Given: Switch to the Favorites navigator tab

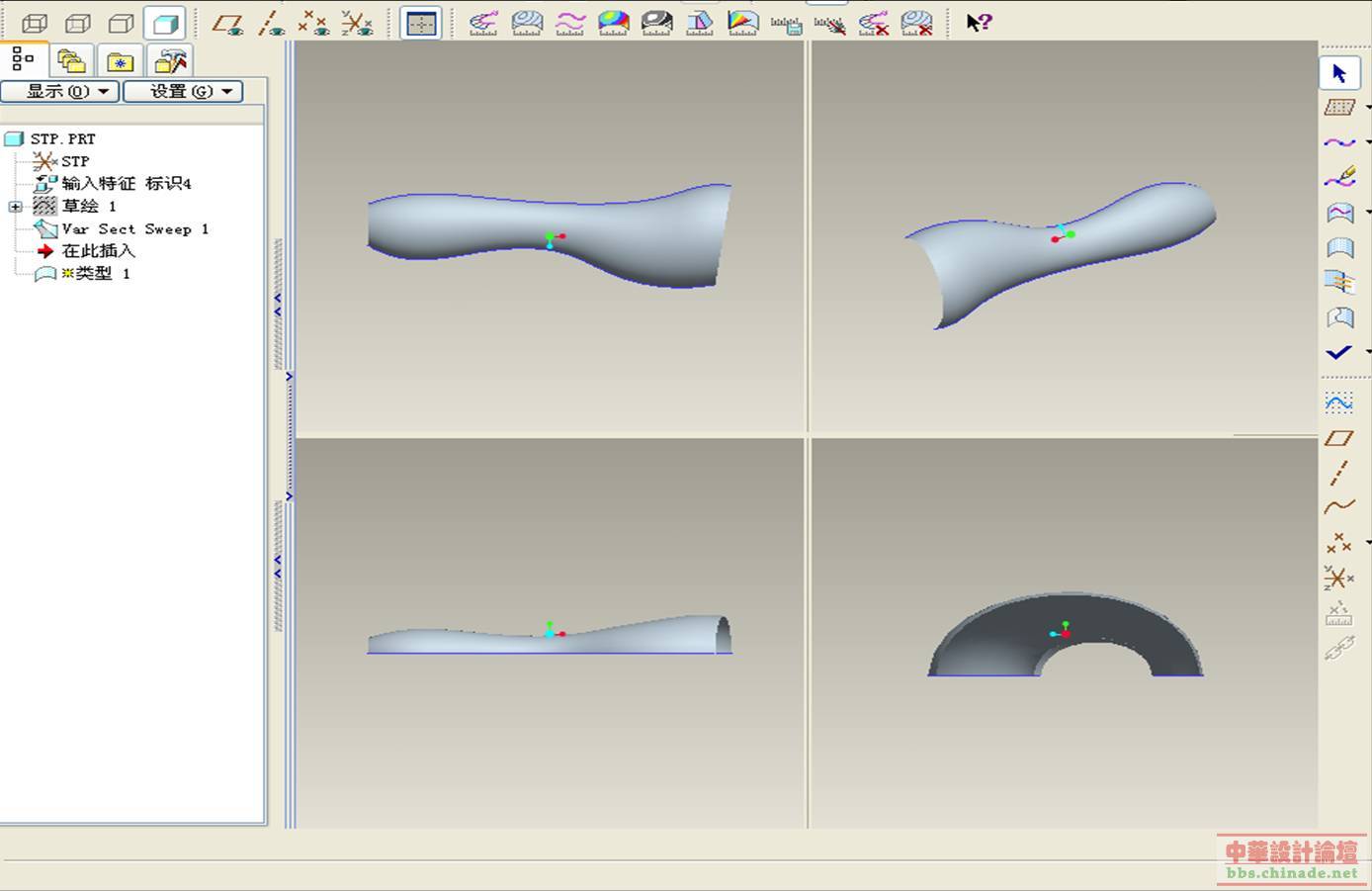Looking at the screenshot, I should click(120, 61).
